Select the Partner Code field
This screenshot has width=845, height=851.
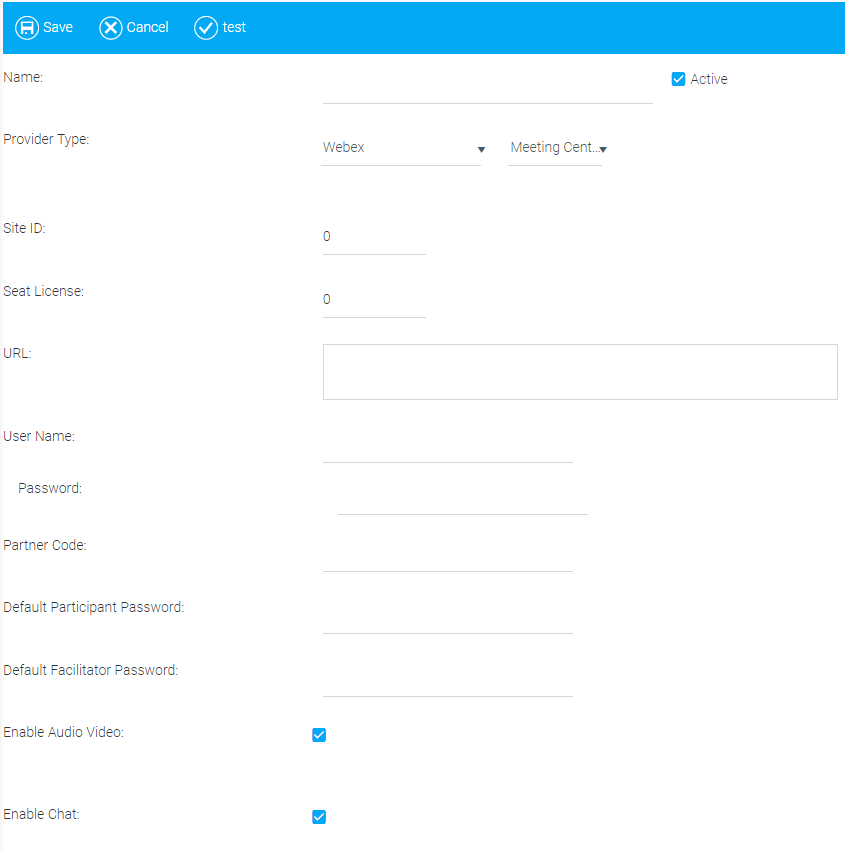447,558
